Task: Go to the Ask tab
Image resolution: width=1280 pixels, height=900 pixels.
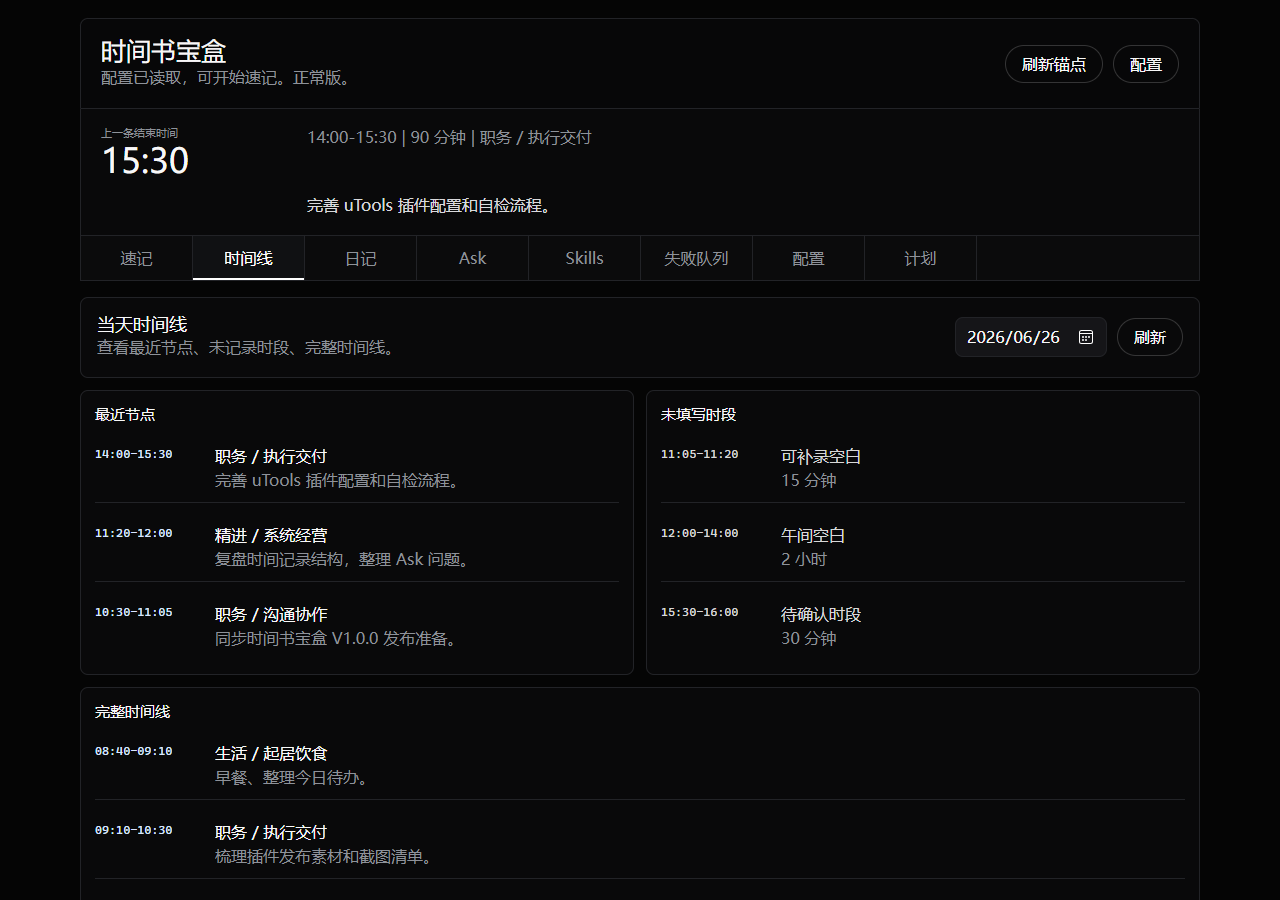Action: click(473, 258)
